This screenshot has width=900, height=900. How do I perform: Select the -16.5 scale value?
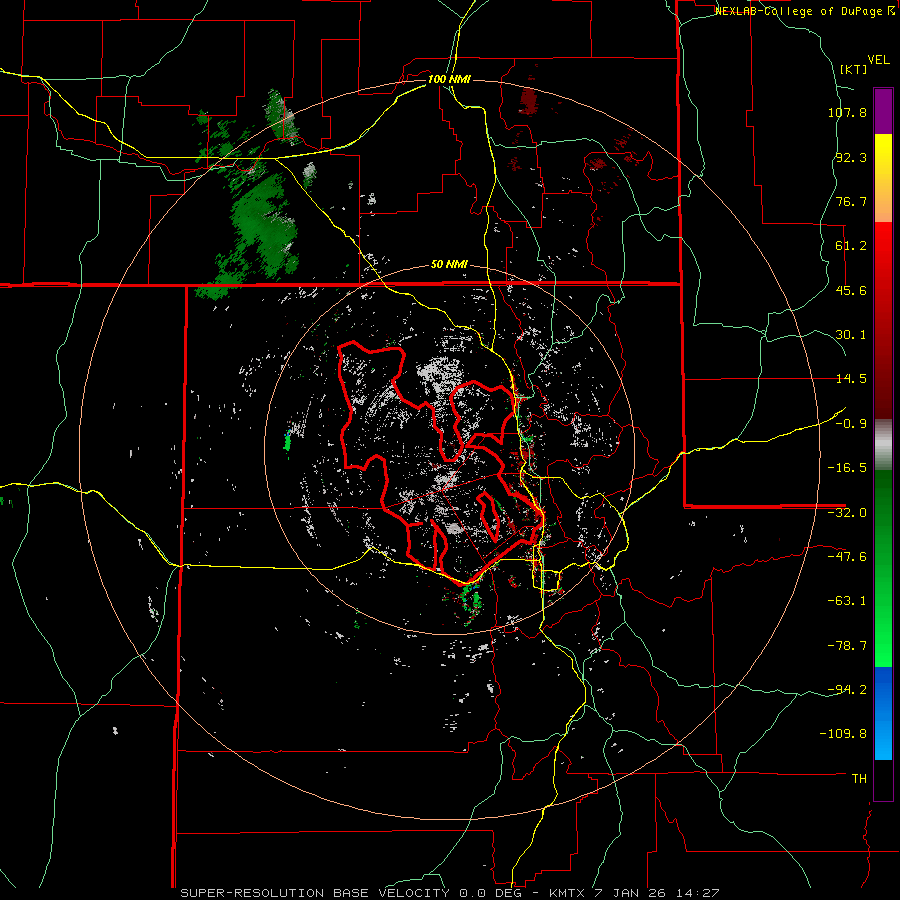[x=847, y=468]
